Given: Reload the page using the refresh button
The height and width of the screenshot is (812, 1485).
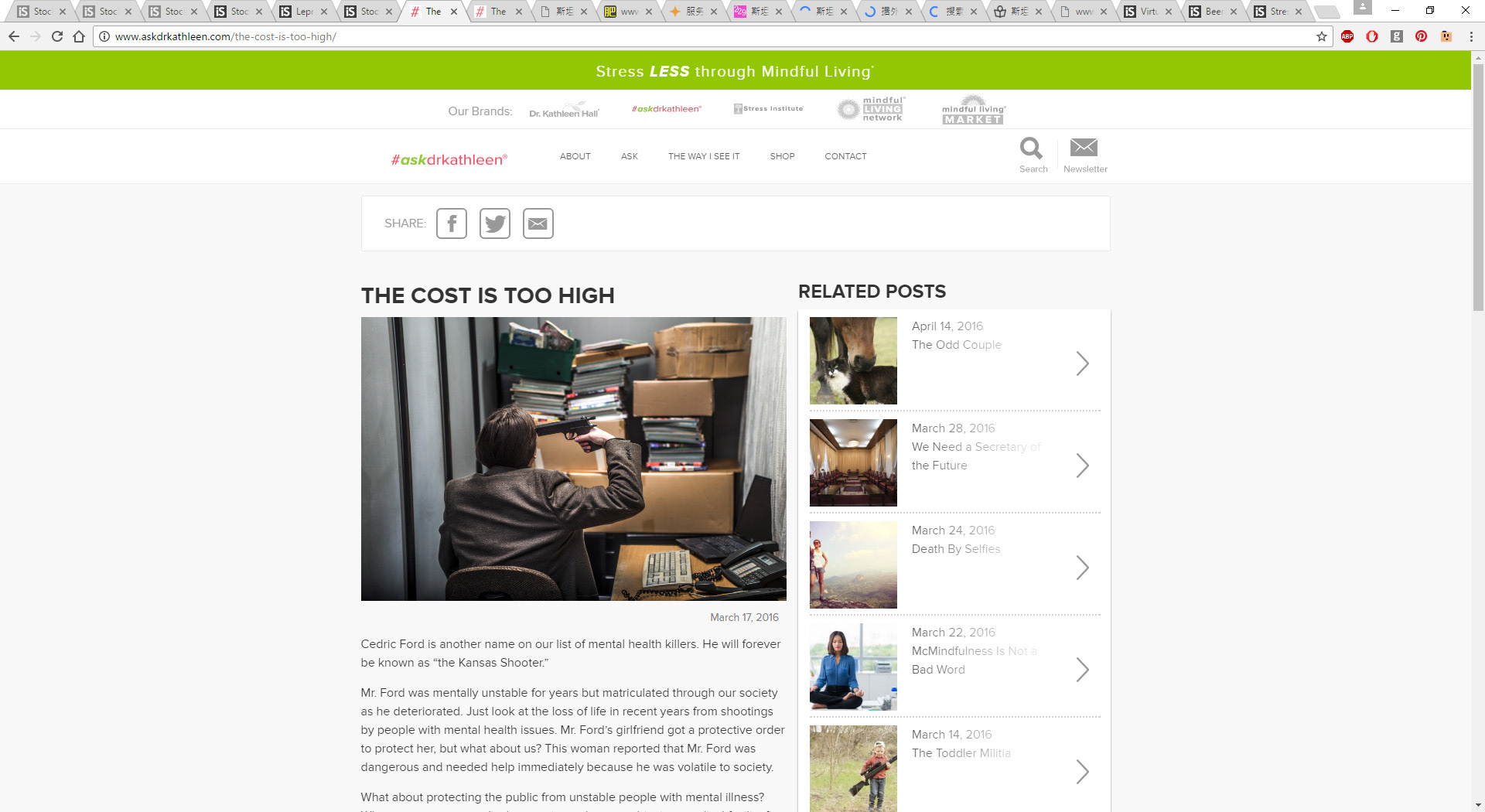Looking at the screenshot, I should (x=57, y=36).
